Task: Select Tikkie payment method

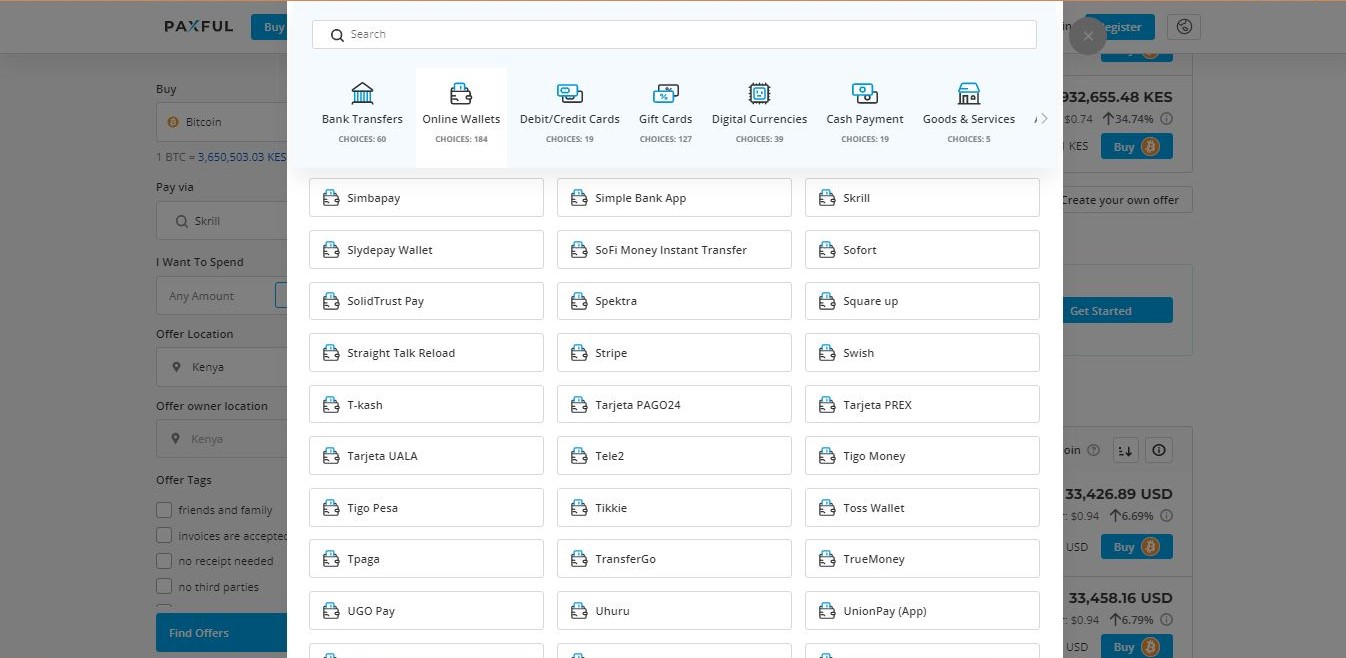Action: (x=674, y=508)
